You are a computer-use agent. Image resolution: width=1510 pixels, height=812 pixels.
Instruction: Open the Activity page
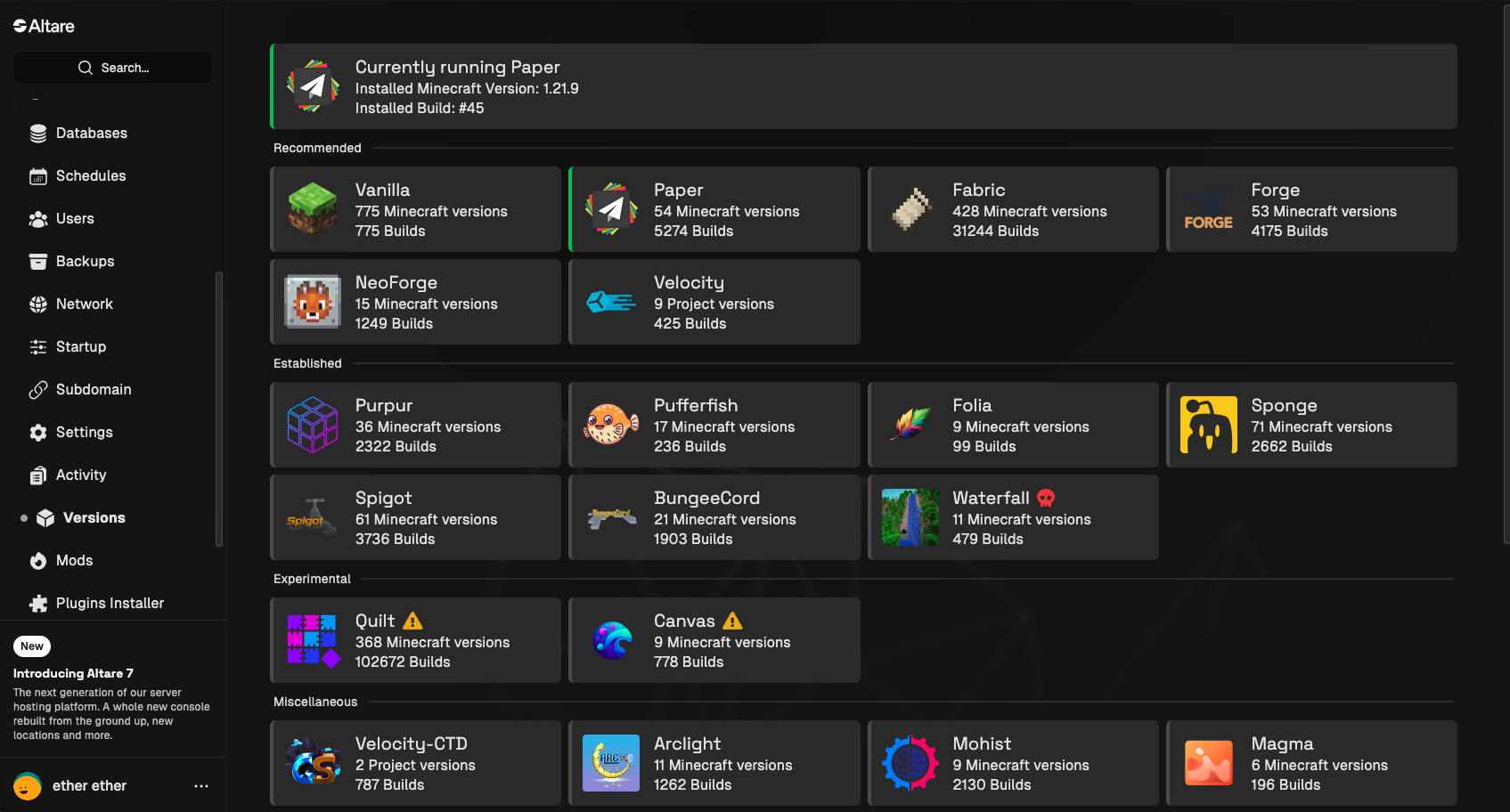point(80,475)
